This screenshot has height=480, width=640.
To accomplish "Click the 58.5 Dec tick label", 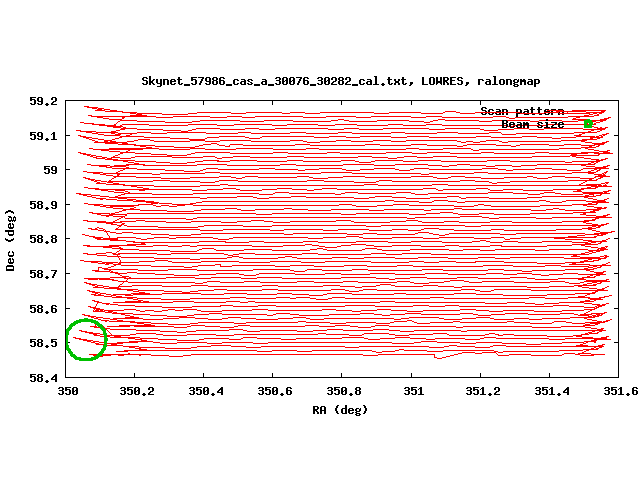I will tap(43, 343).
